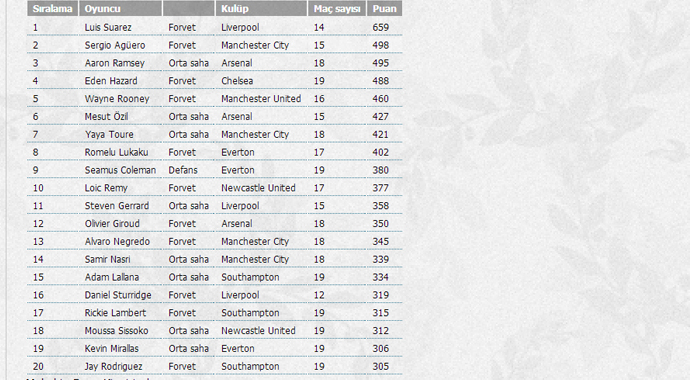Click the Sıralama column header
690x380 pixels.
pos(52,8)
